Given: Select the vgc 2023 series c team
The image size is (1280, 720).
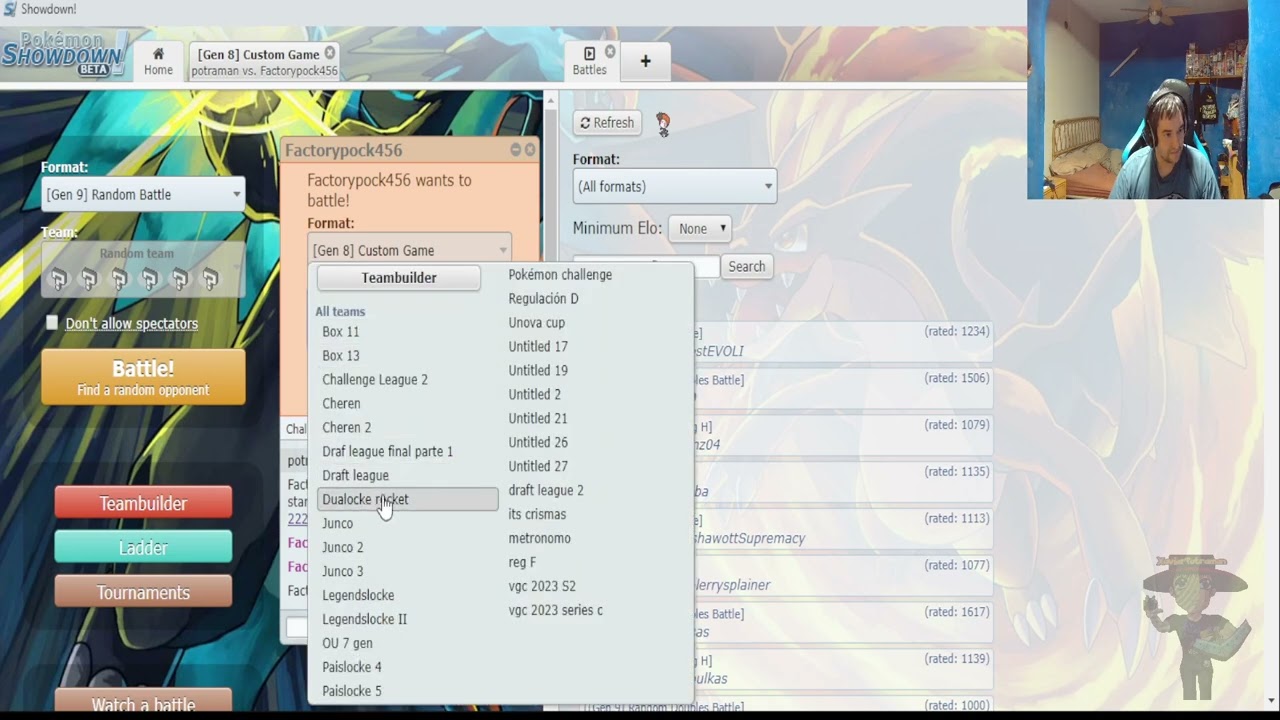Looking at the screenshot, I should [x=594, y=611].
